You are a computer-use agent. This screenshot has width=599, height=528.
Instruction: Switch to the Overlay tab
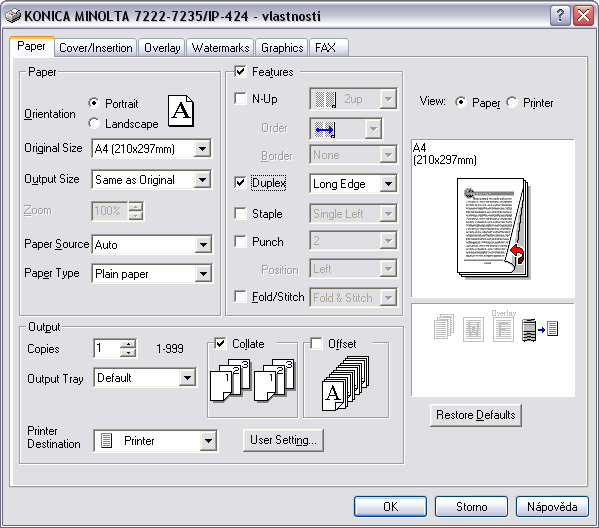[162, 48]
